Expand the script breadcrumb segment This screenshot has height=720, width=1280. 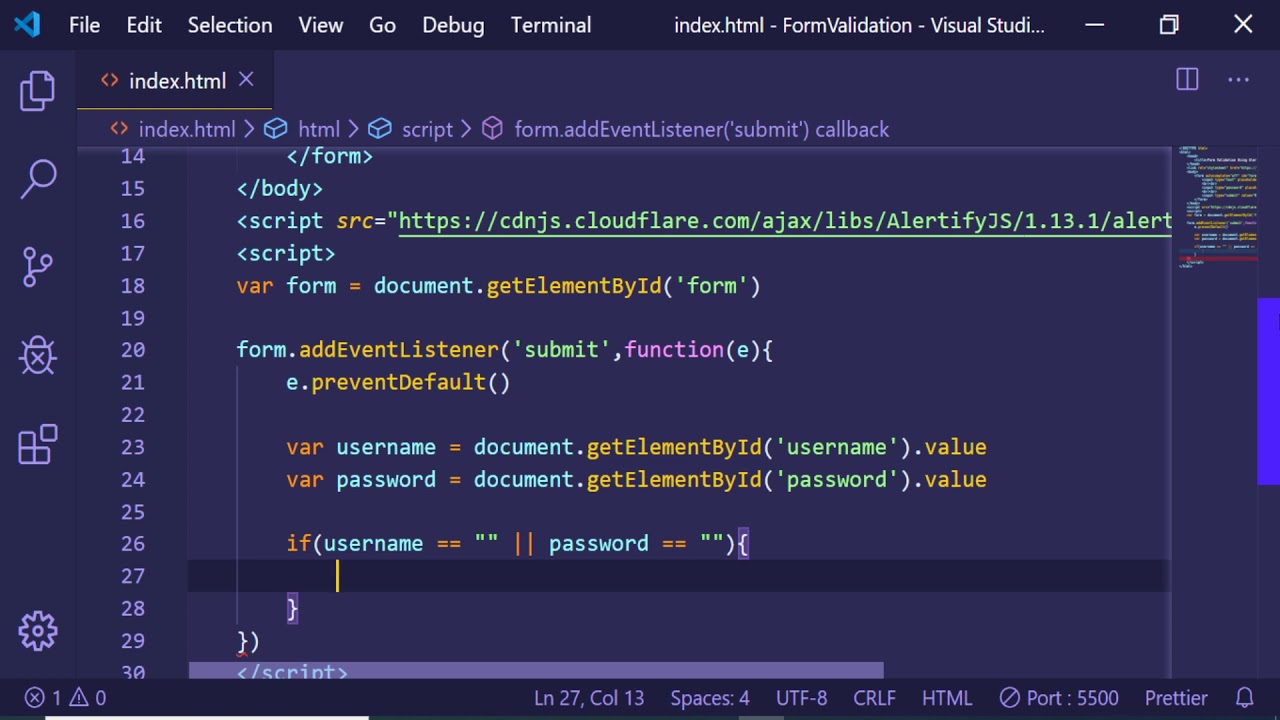[x=427, y=129]
